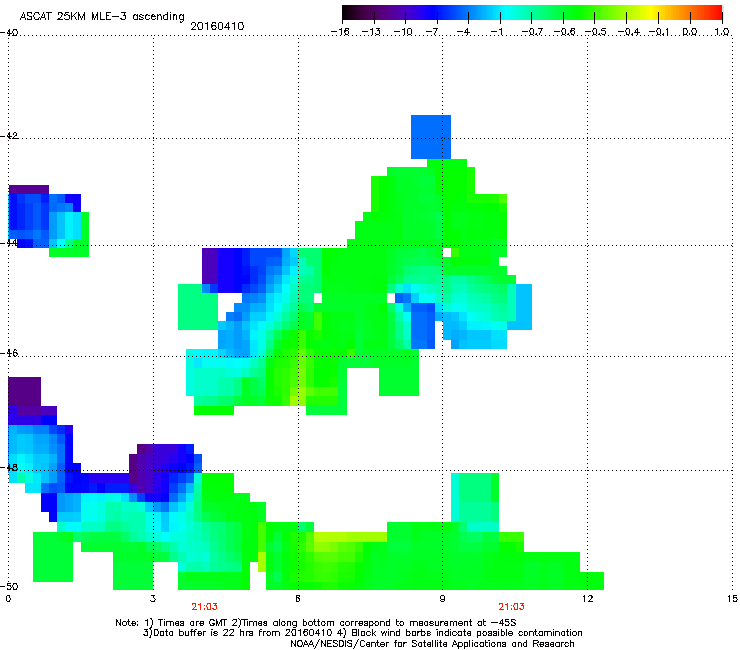Click the -16 label on the color bar
This screenshot has width=740, height=650.
[339, 32]
